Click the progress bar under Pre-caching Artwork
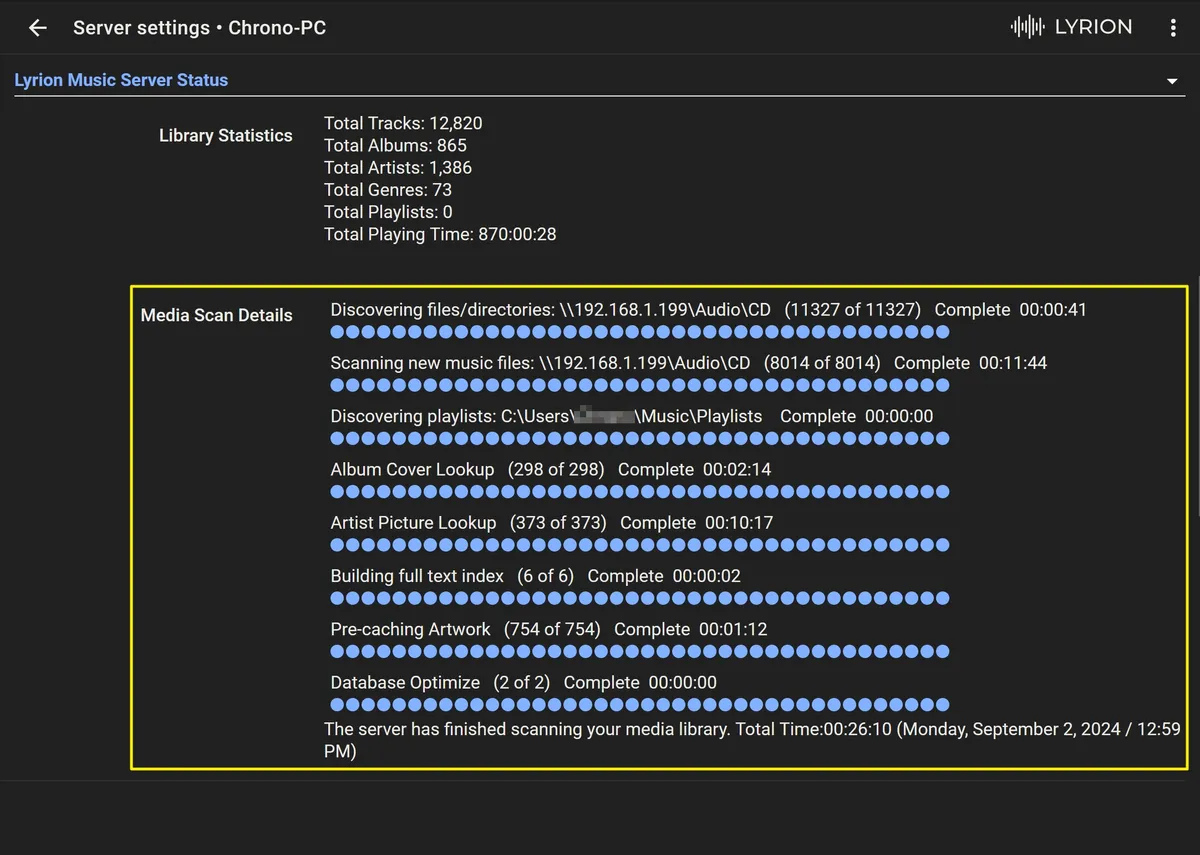This screenshot has width=1200, height=855. [x=640, y=652]
